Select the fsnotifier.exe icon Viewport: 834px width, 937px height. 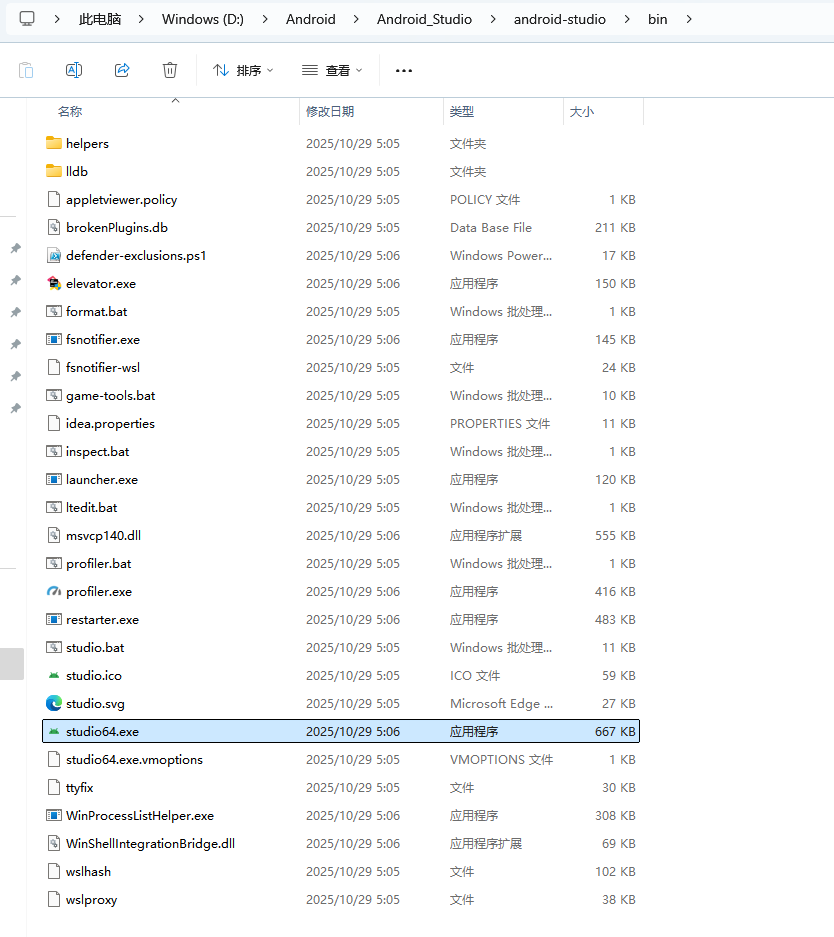click(x=54, y=339)
